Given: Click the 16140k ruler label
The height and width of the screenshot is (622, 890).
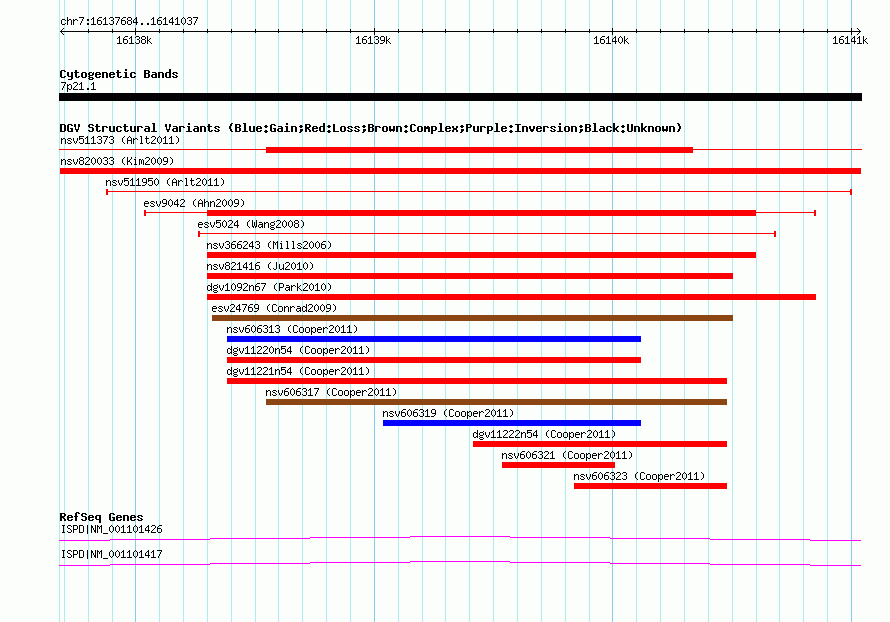Looking at the screenshot, I should click(611, 40).
